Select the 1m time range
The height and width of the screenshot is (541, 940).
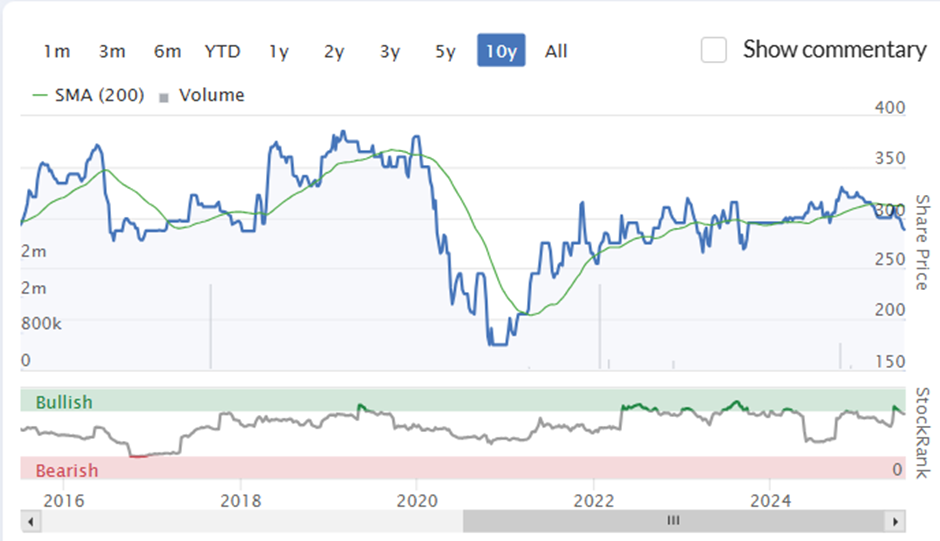pyautogui.click(x=56, y=52)
